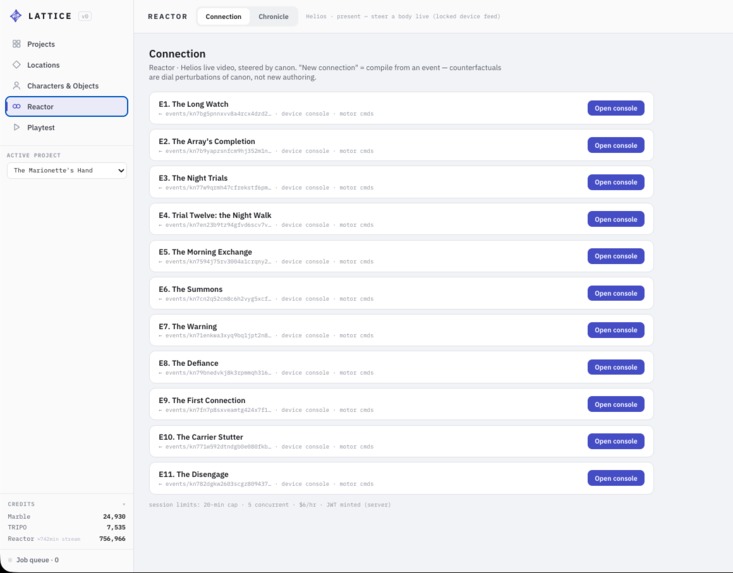Screen dimensions: 733x573
Task: Click the Reactor credits value 756,966
Action: (x=112, y=538)
